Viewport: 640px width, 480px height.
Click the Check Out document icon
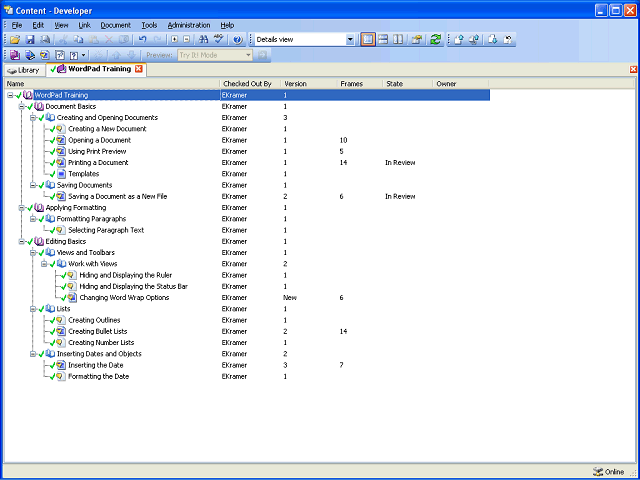[x=493, y=40]
